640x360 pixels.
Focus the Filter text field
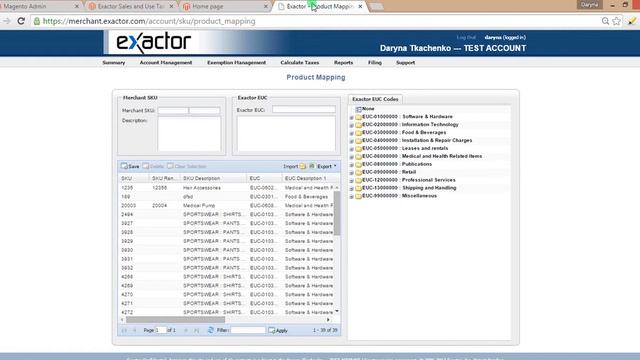248,330
